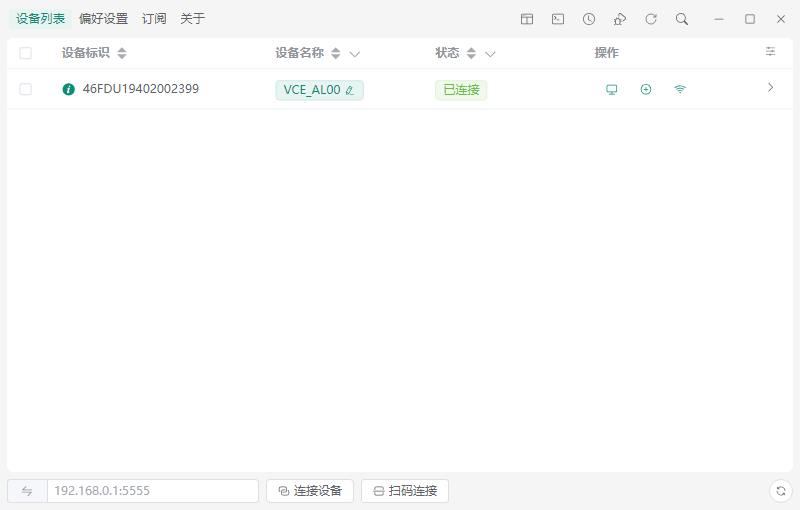Tick checkbox for device 46FDU19402002399
This screenshot has height=510, width=800.
(x=26, y=89)
